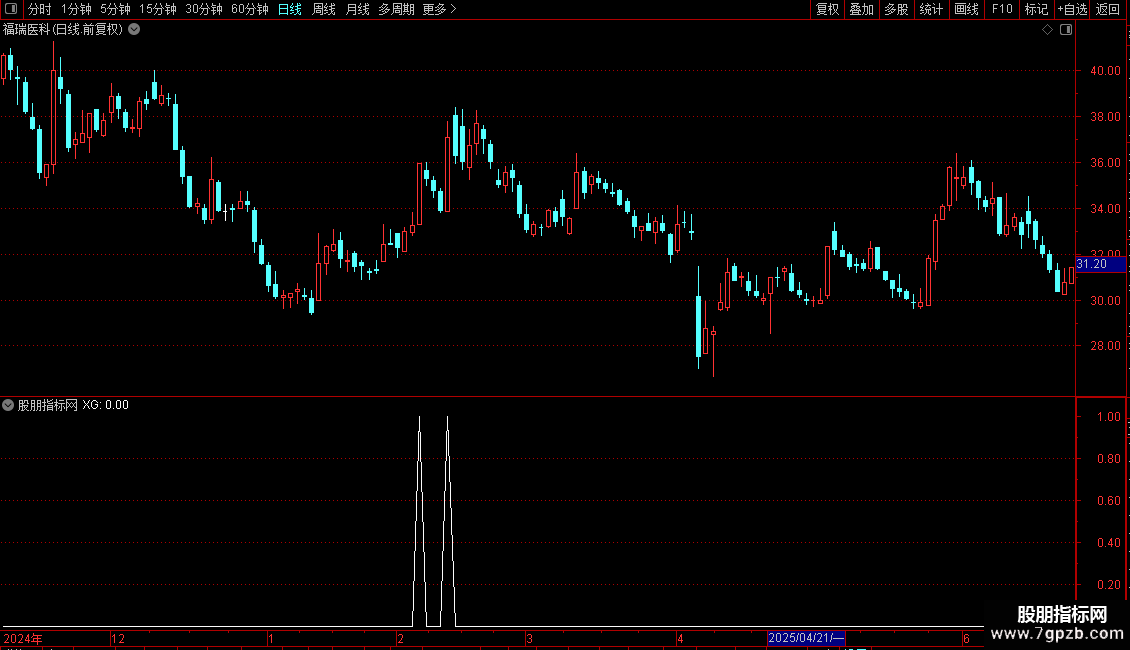The width and height of the screenshot is (1130, 650).
Task: Toggle the right panel icon above chart
Action: [x=1066, y=30]
